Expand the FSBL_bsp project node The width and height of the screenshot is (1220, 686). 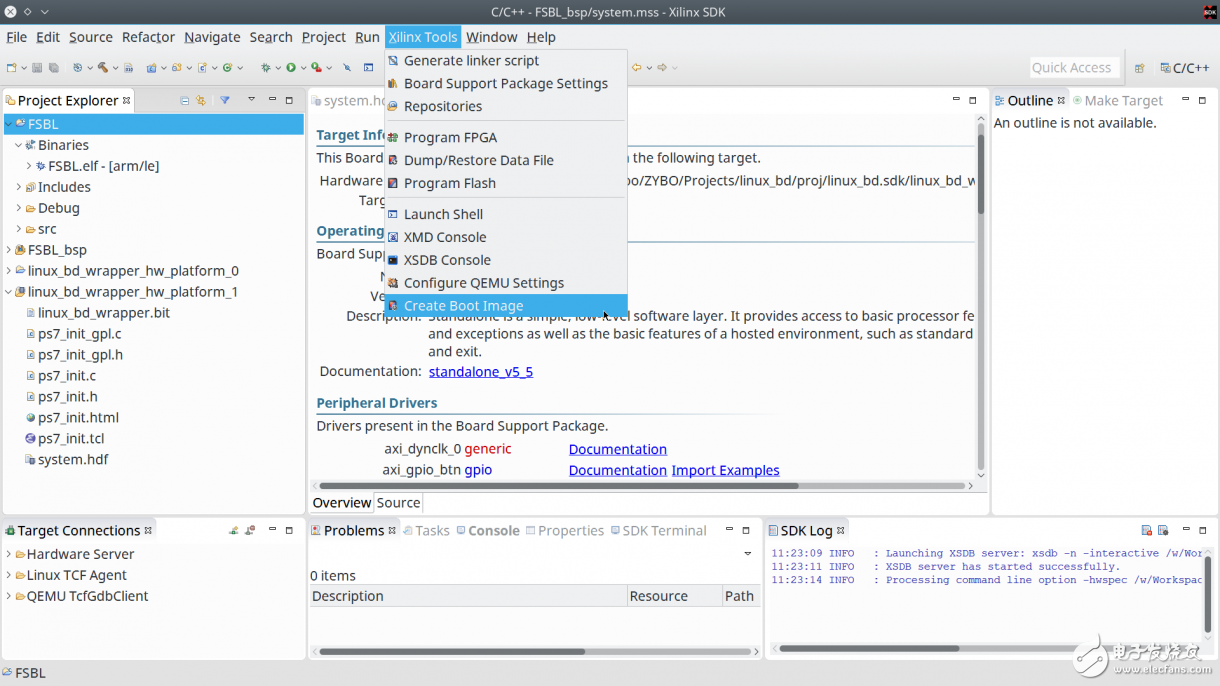9,250
